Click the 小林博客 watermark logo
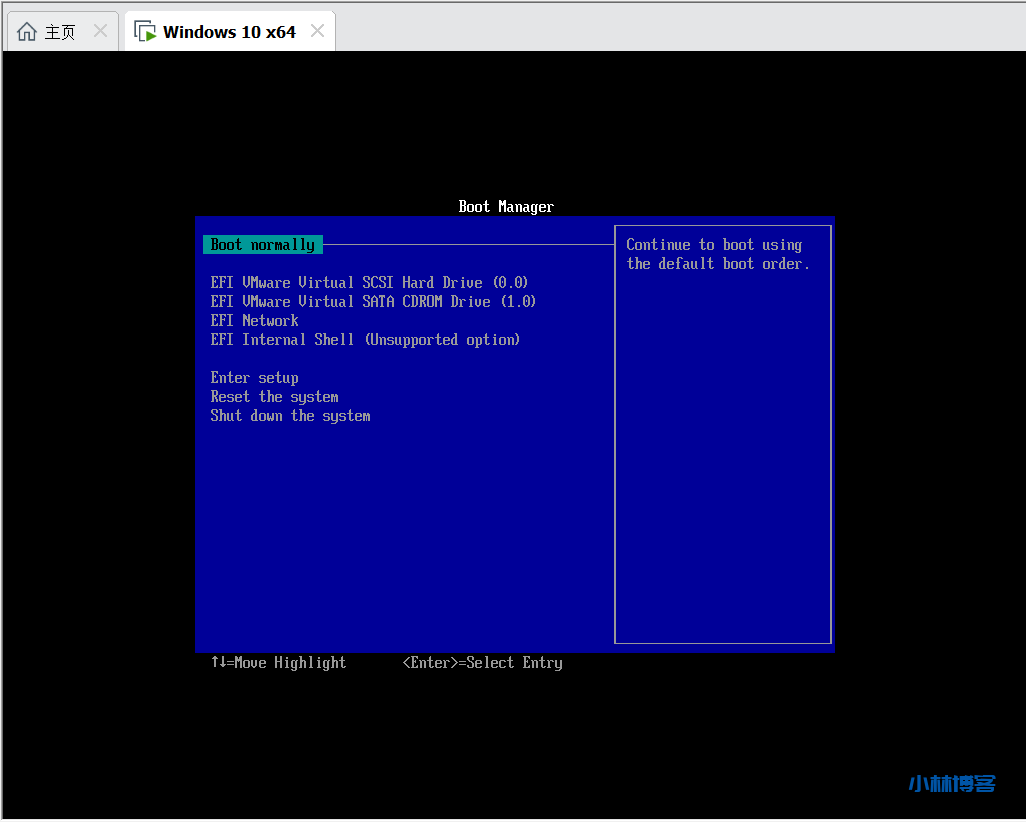Screen dimensions: 1026x822 pos(952,783)
